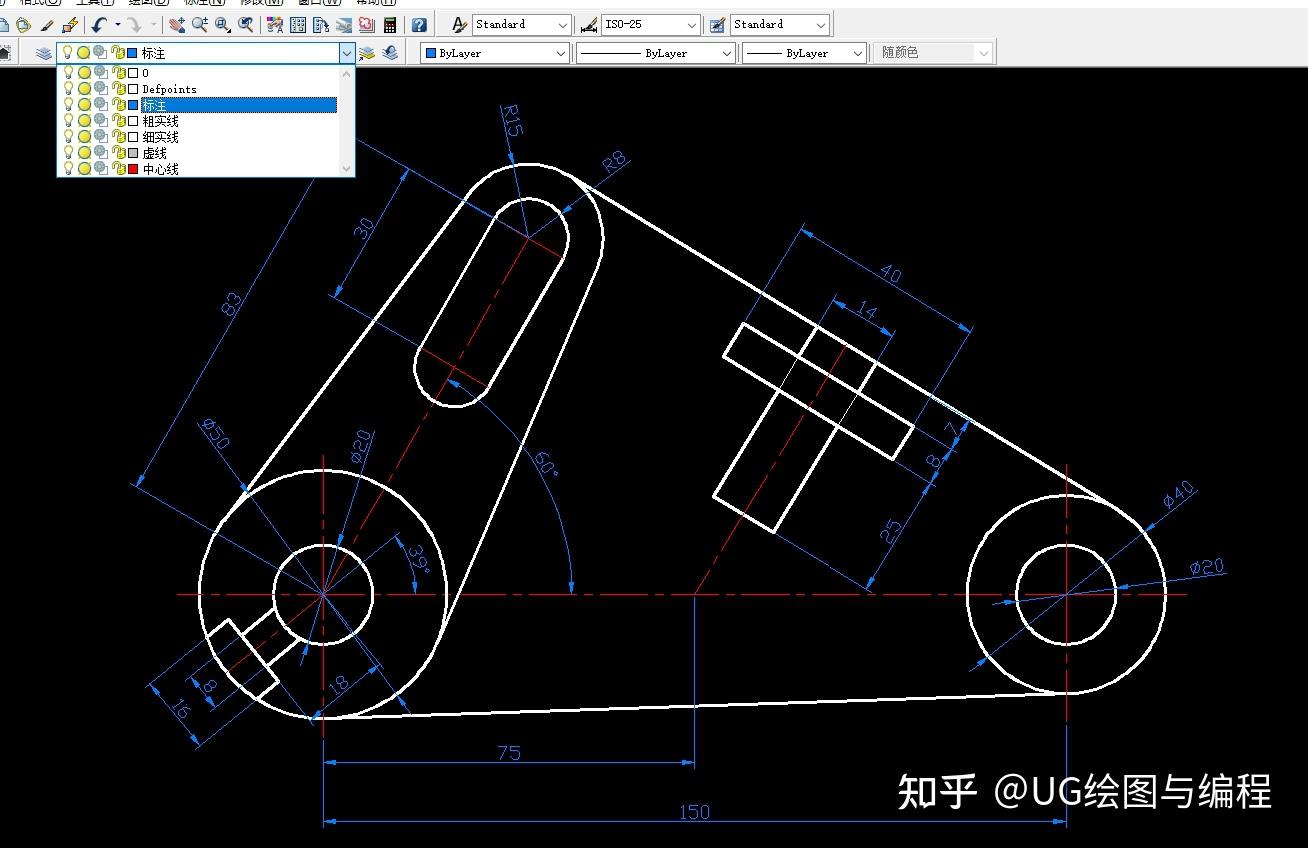Select the R8 radius dimension text
The image size is (1308, 848).
click(614, 163)
